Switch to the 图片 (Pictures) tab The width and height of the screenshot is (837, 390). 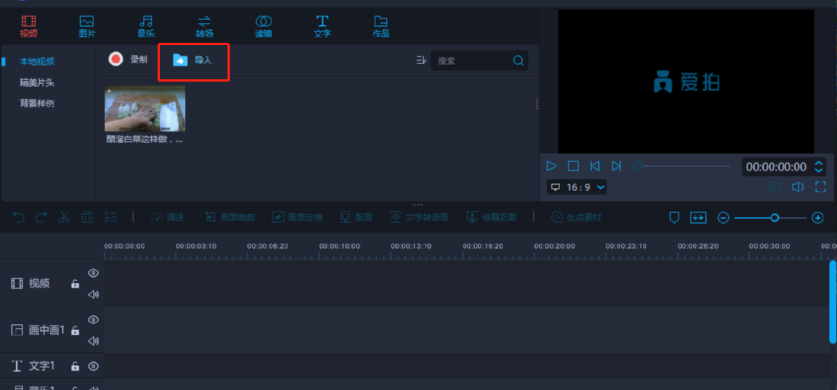click(x=86, y=26)
